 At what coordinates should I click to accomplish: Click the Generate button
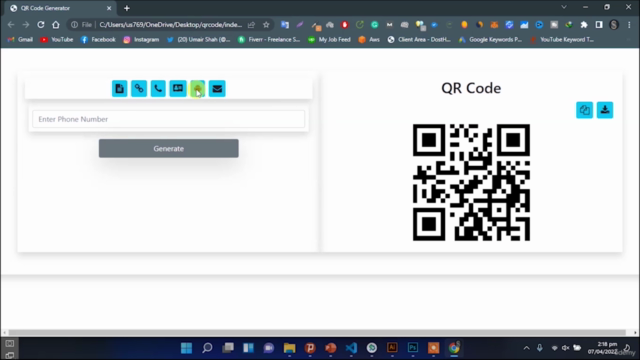pos(169,149)
